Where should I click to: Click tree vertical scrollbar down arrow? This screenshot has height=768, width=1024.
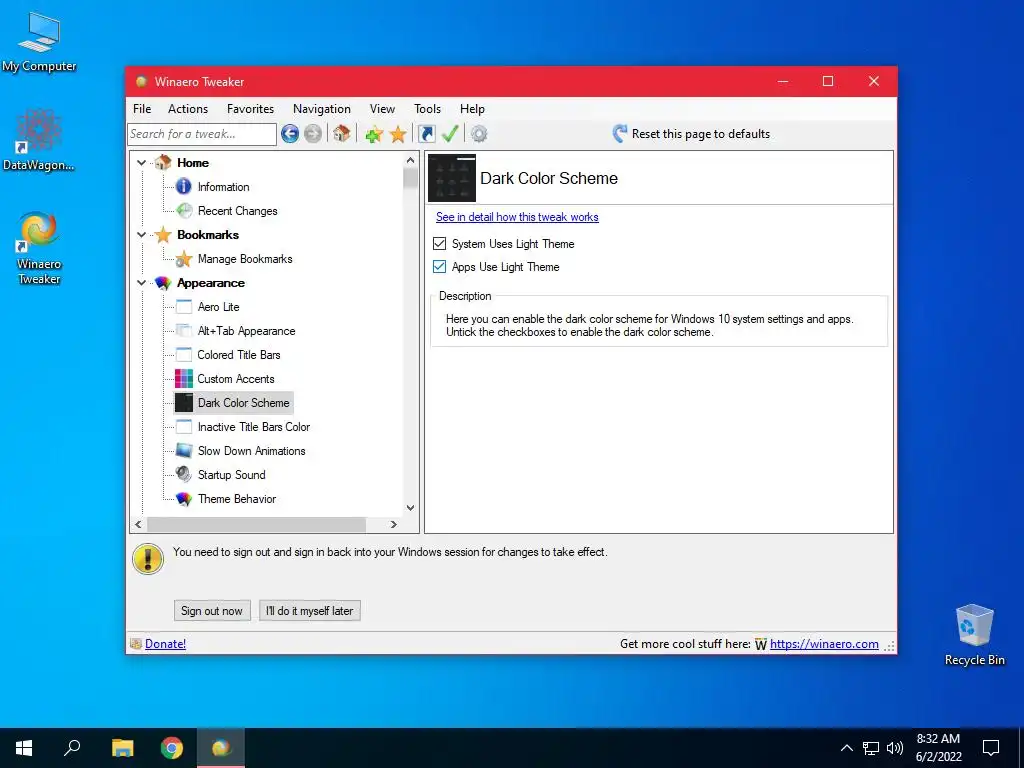(410, 507)
